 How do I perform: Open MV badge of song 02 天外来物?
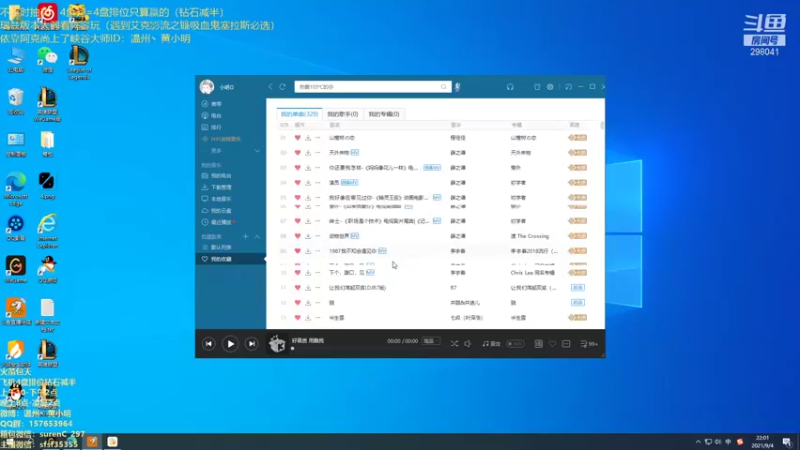pyautogui.click(x=355, y=153)
